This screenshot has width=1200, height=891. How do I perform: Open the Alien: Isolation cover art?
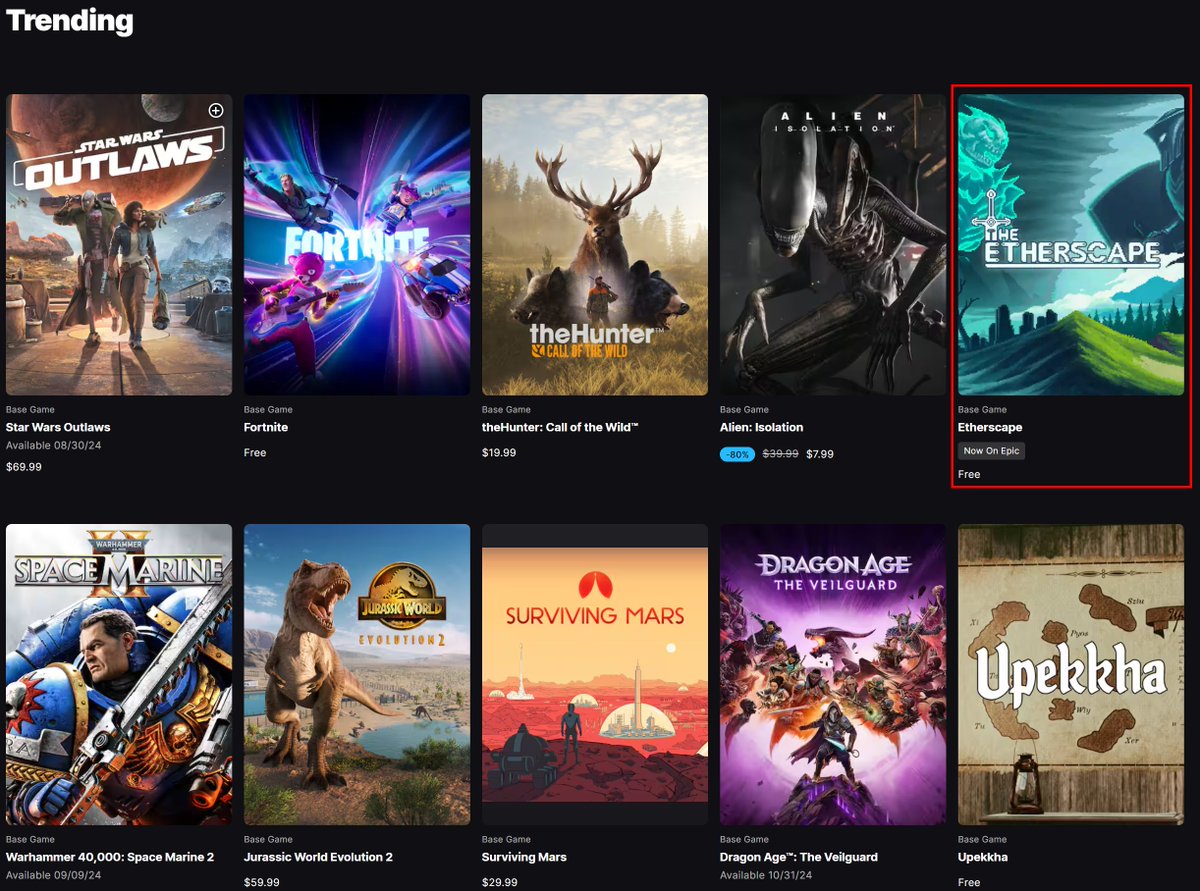click(x=833, y=245)
